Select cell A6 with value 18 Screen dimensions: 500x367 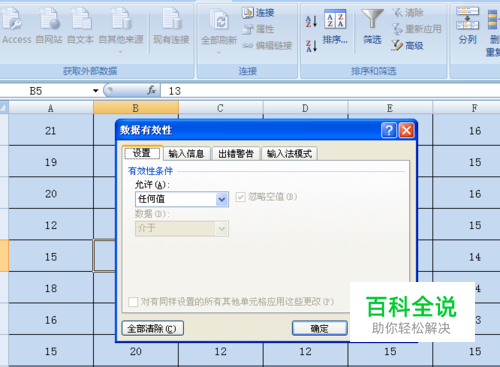pyautogui.click(x=51, y=288)
